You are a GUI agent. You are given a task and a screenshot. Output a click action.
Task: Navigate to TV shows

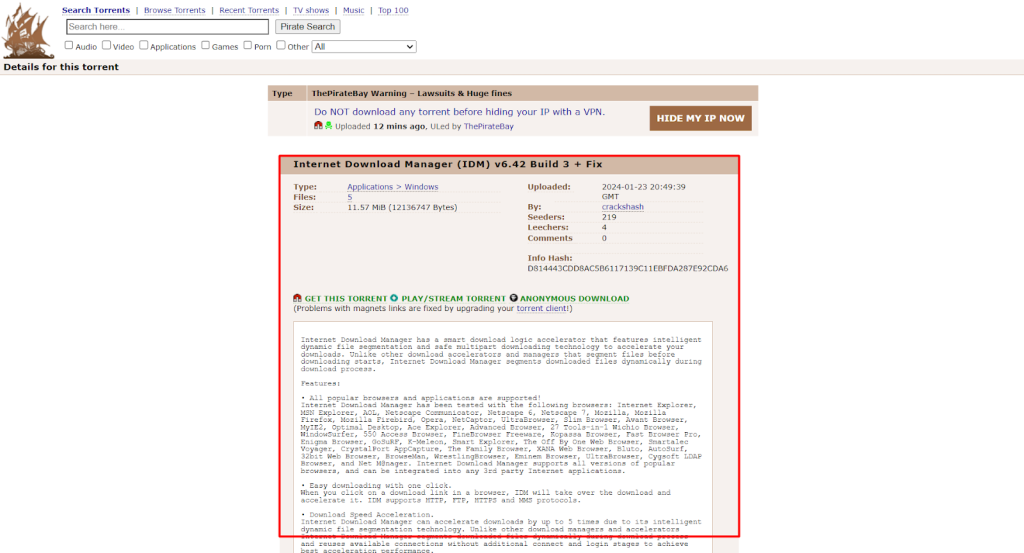click(311, 10)
